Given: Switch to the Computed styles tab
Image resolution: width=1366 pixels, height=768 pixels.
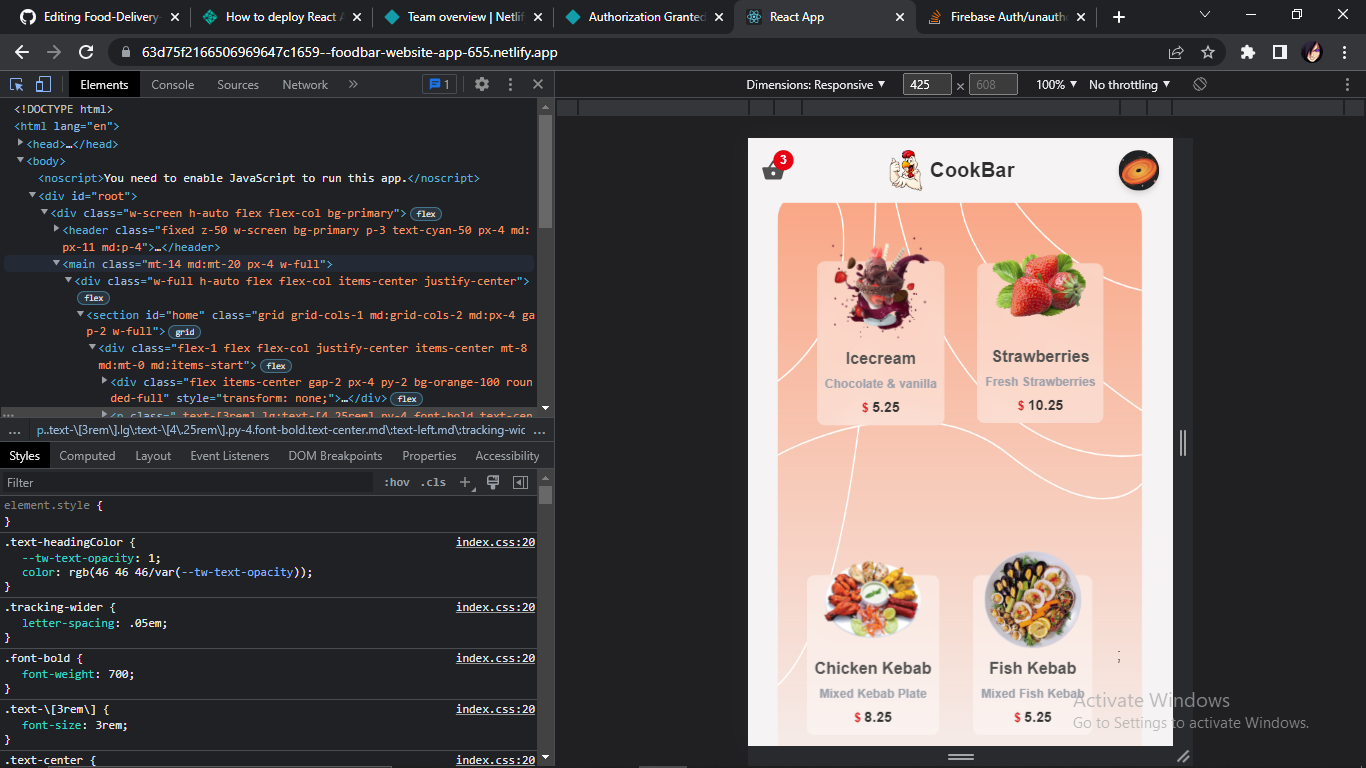Looking at the screenshot, I should point(87,456).
